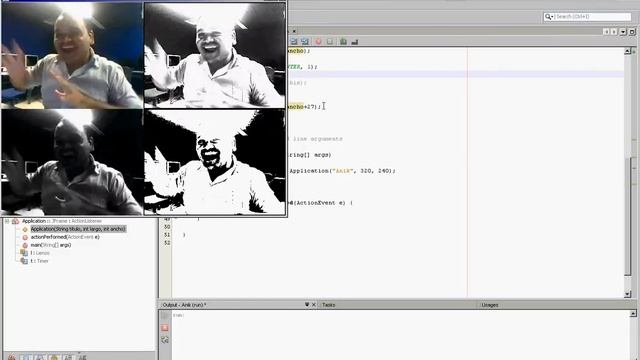Screen dimensions: 640x360
Task: Click the red stop button in Output
Action: [165, 328]
